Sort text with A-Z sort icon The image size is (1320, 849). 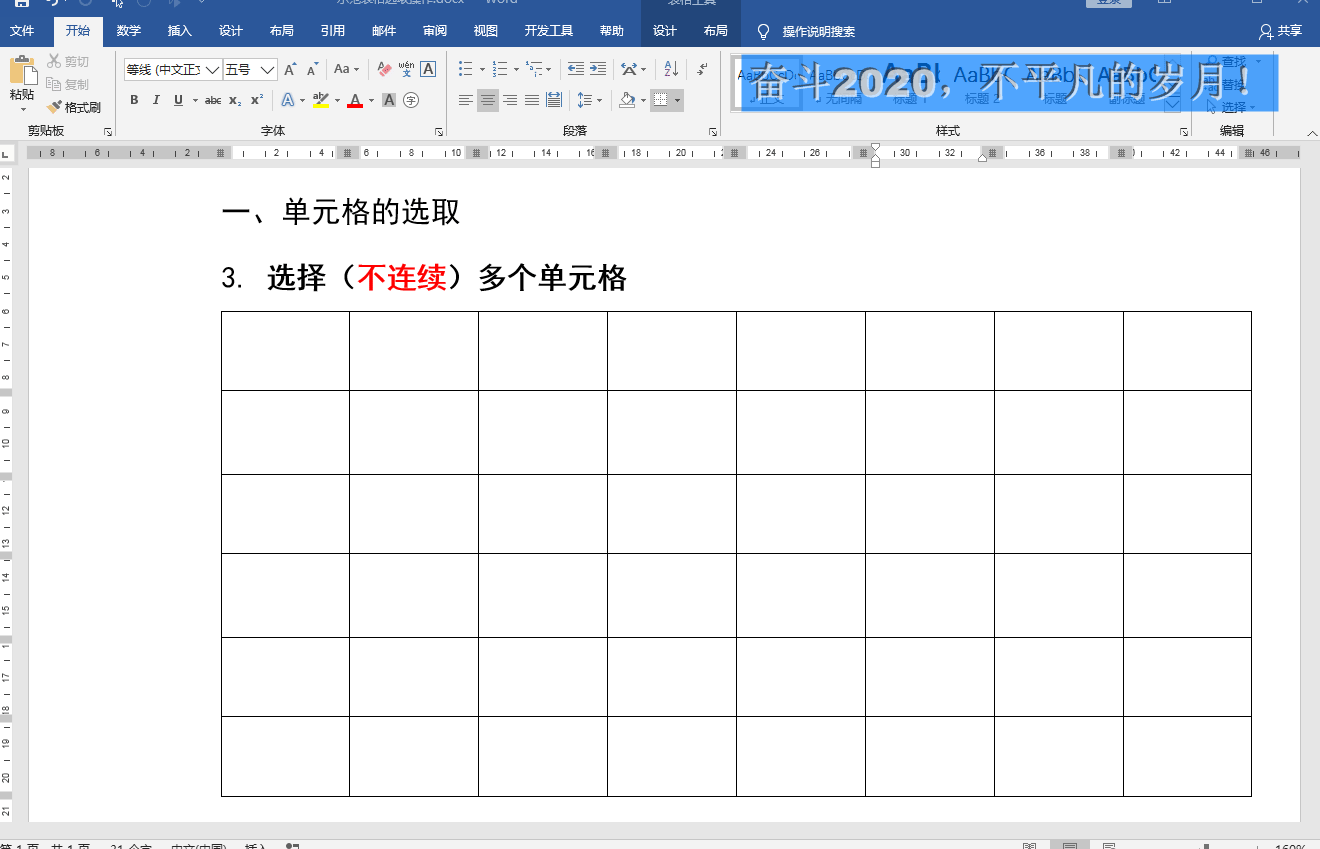pyautogui.click(x=671, y=70)
